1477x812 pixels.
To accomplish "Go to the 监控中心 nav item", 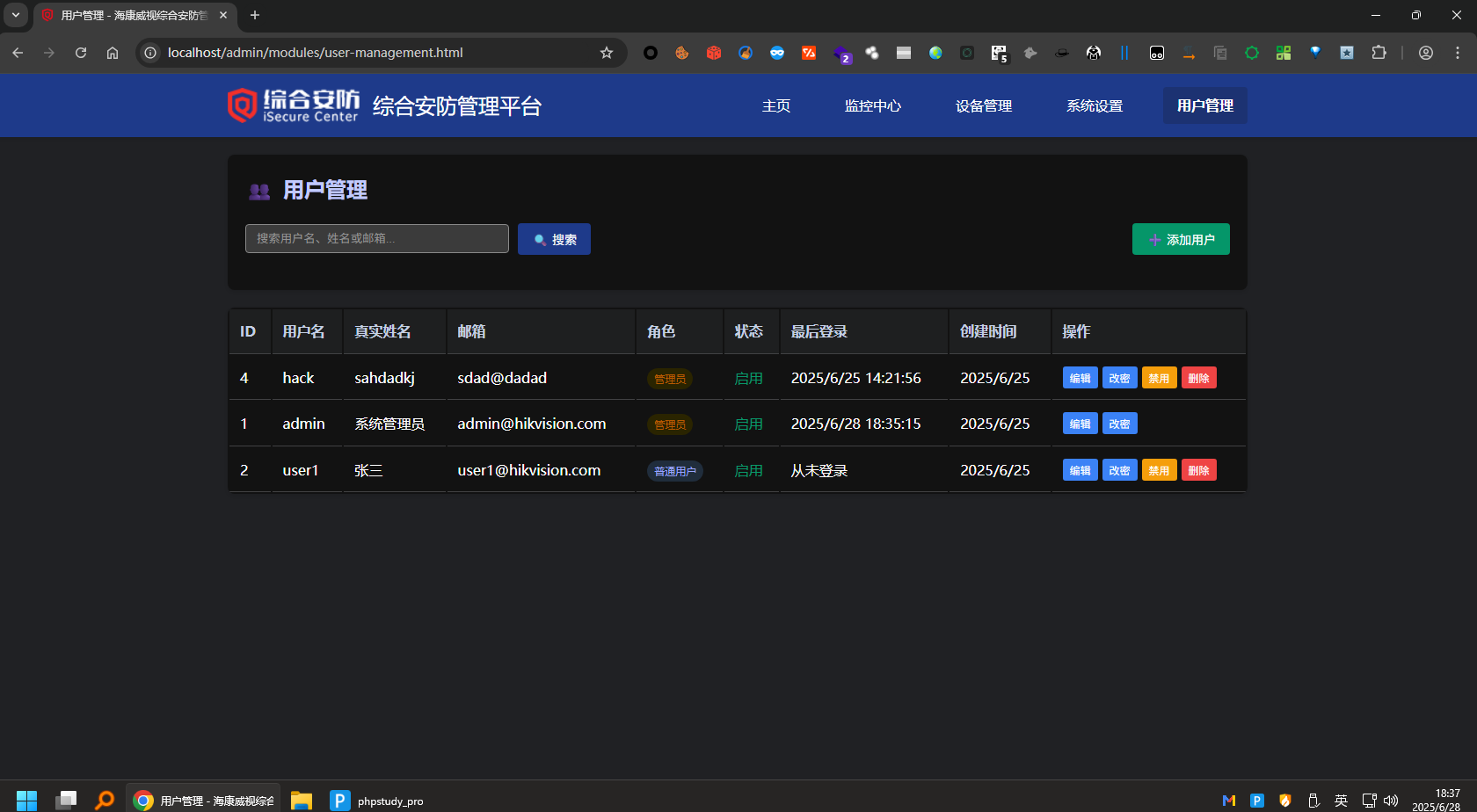I will coord(872,105).
